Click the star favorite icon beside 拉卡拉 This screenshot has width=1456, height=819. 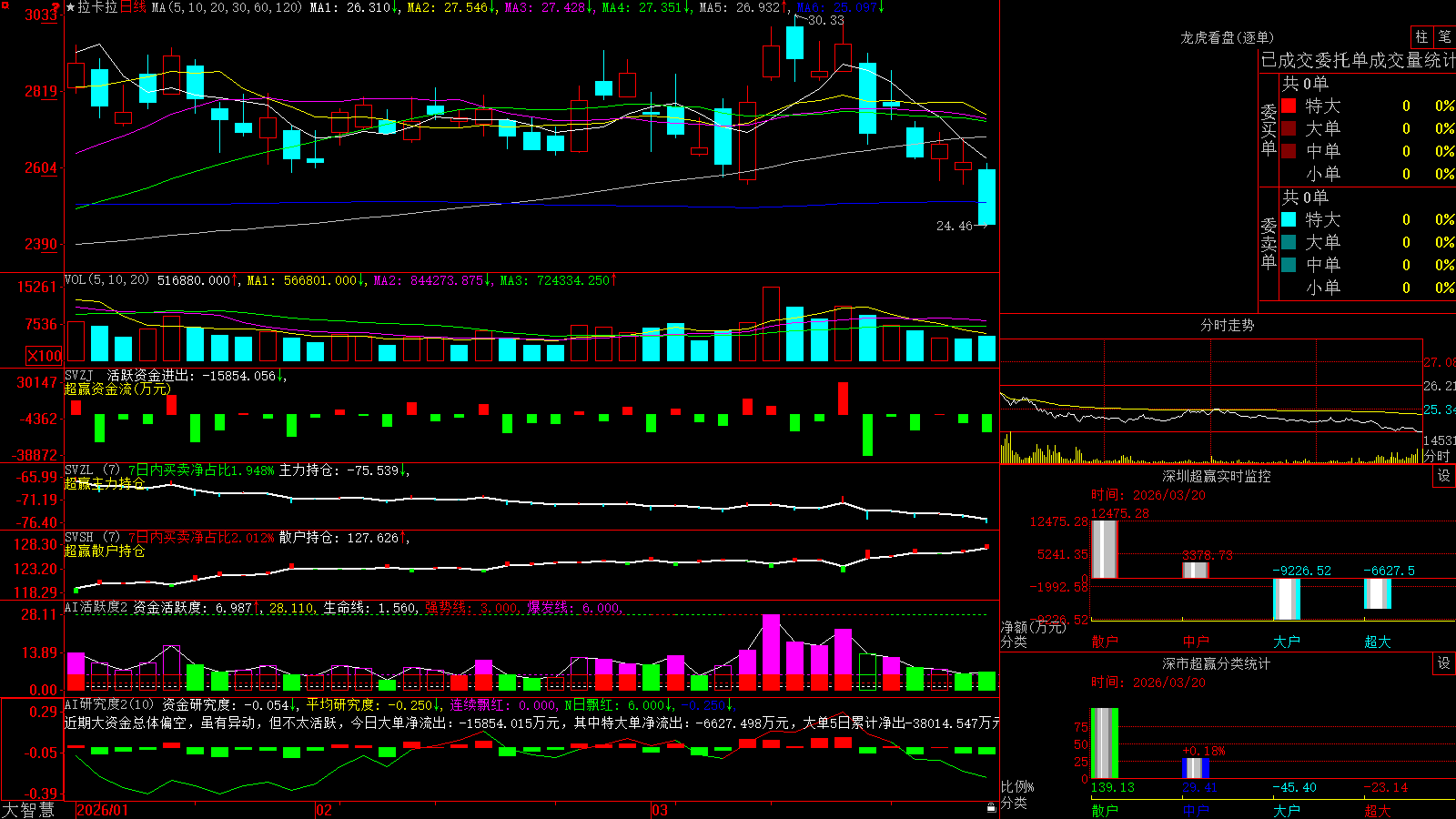click(x=71, y=7)
